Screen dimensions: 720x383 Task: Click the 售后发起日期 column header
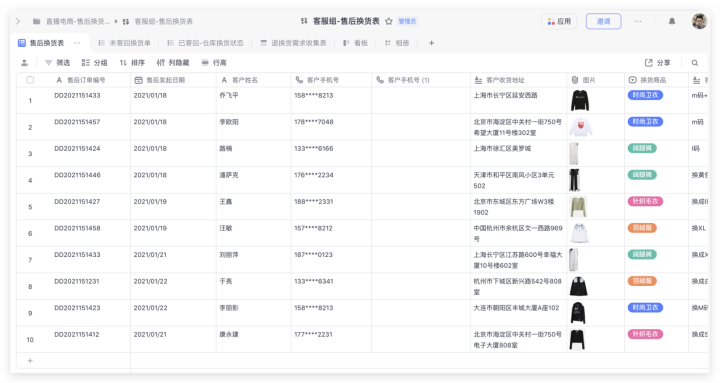[x=173, y=80]
